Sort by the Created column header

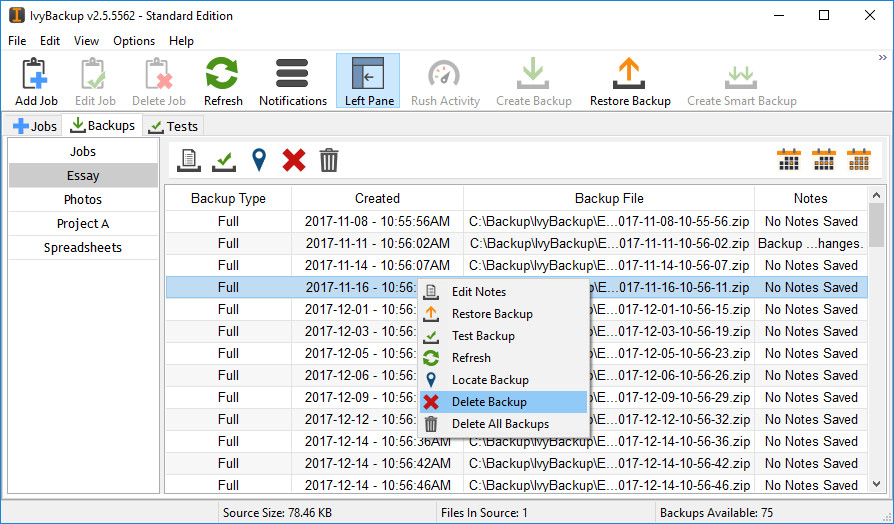377,198
